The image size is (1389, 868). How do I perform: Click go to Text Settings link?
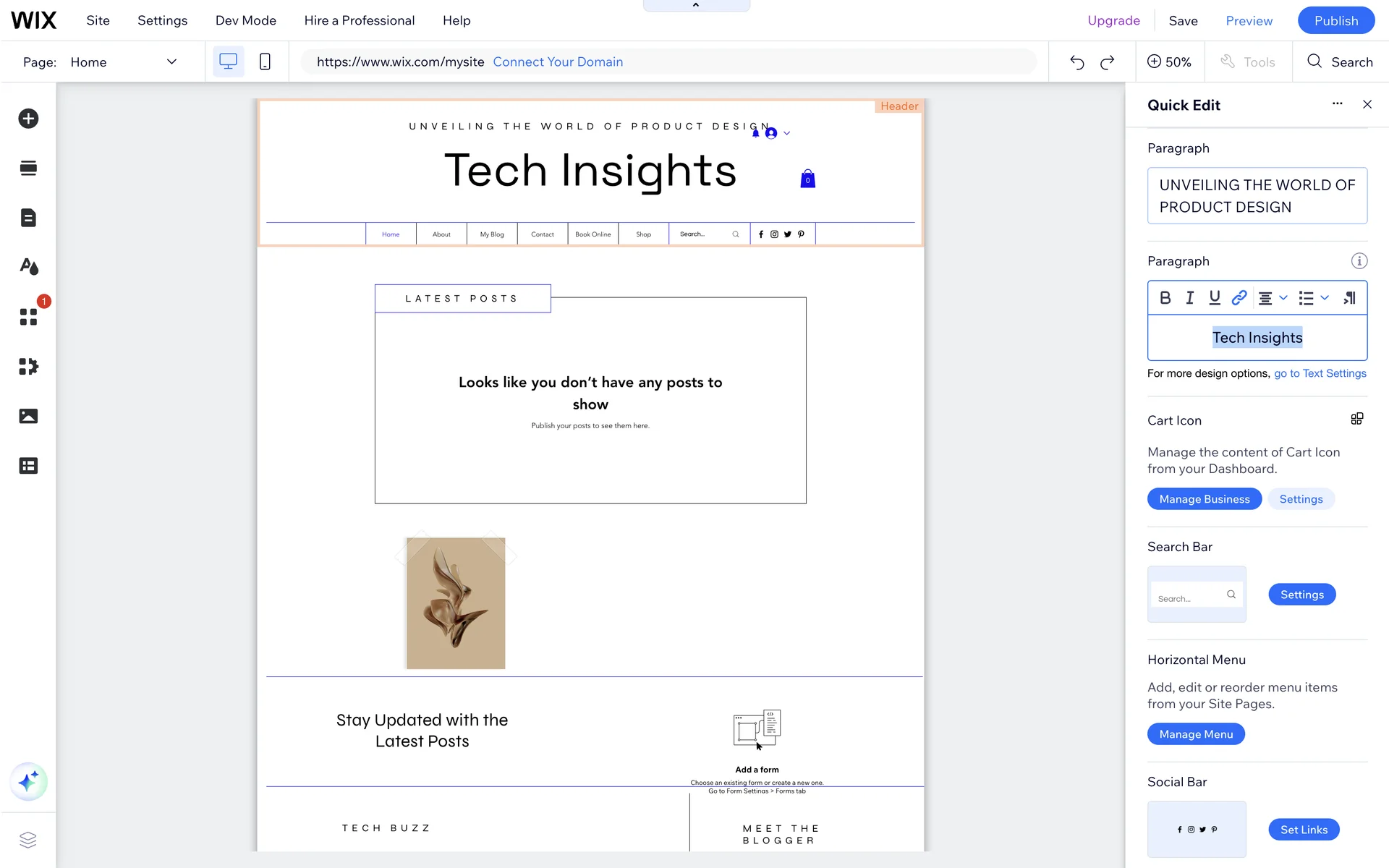click(1320, 373)
